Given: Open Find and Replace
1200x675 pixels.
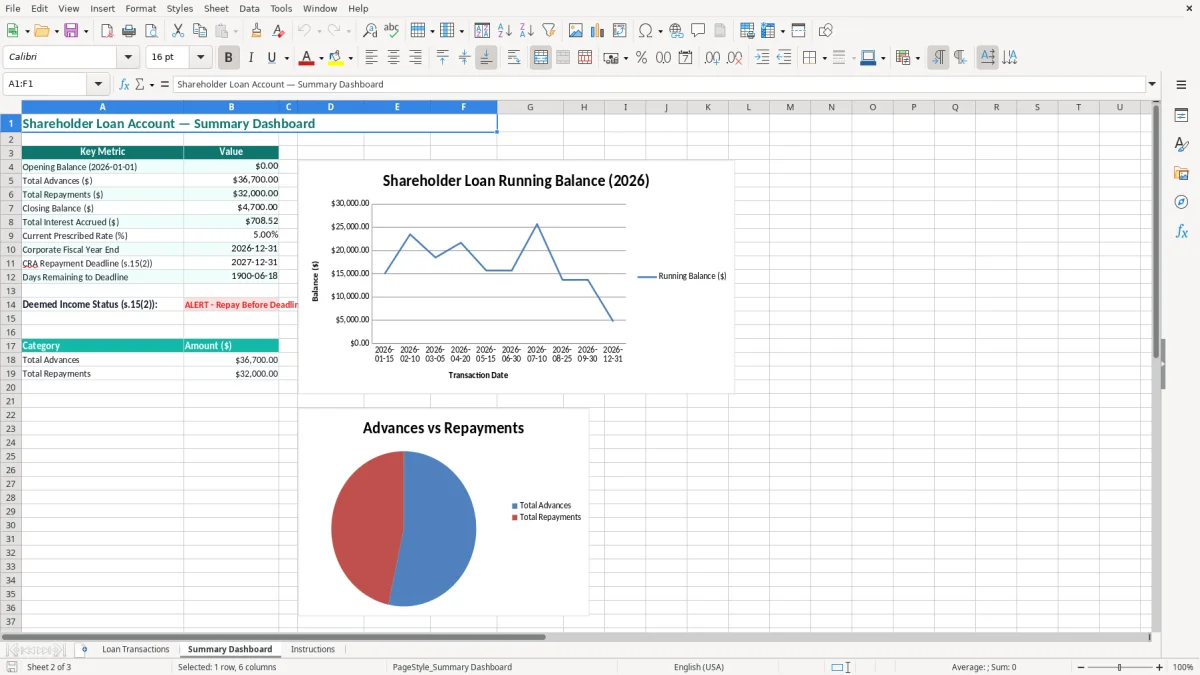Looking at the screenshot, I should (370, 31).
